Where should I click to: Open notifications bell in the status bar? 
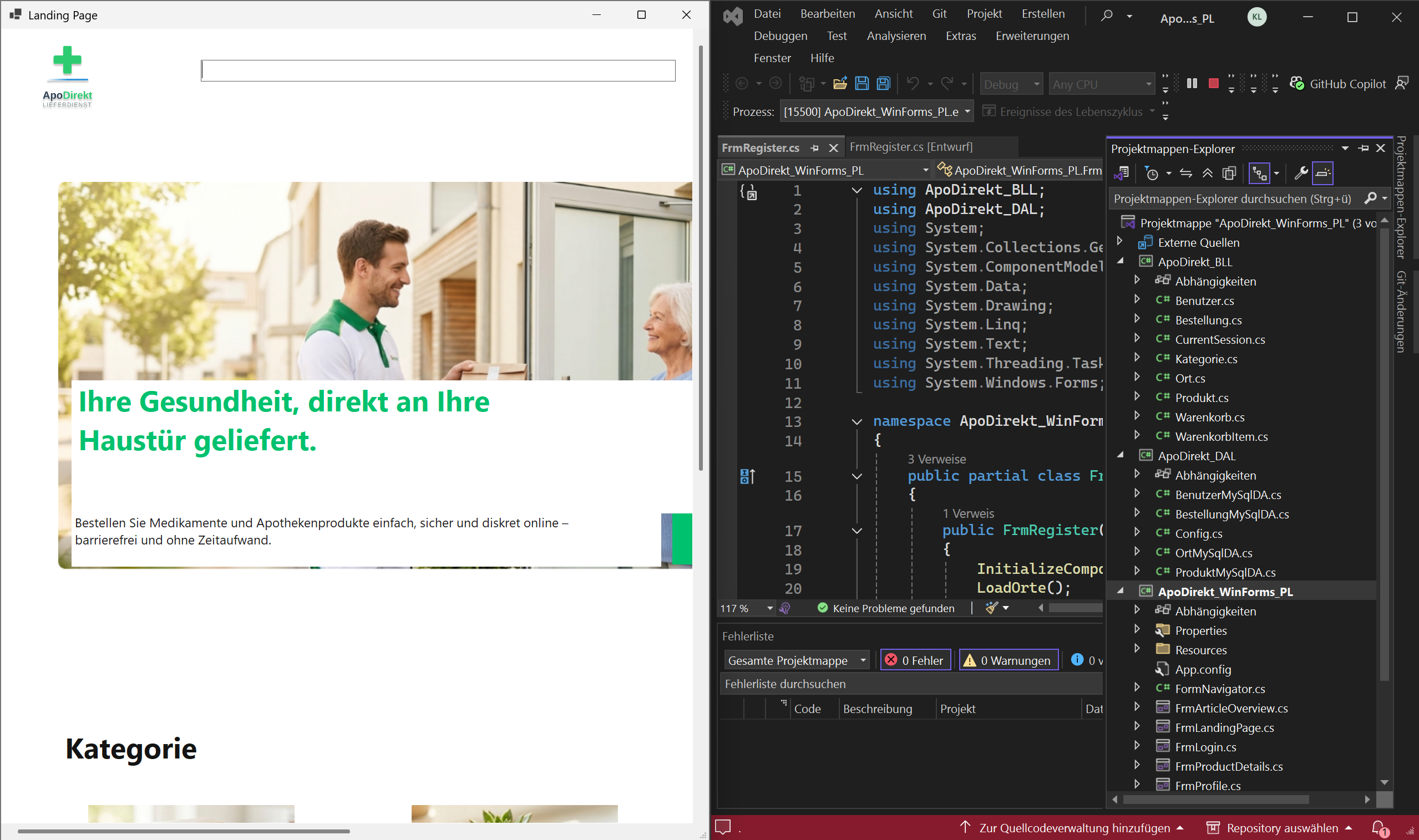(1380, 828)
